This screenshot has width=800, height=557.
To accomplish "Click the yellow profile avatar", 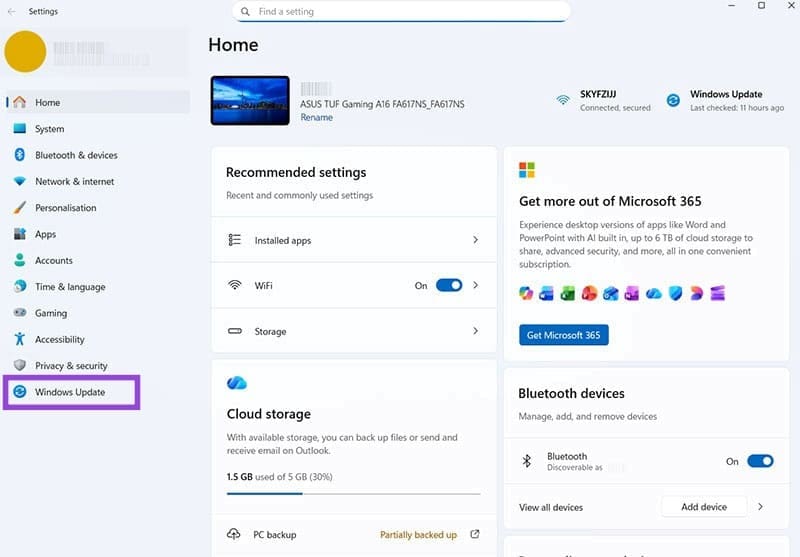I will pos(25,52).
